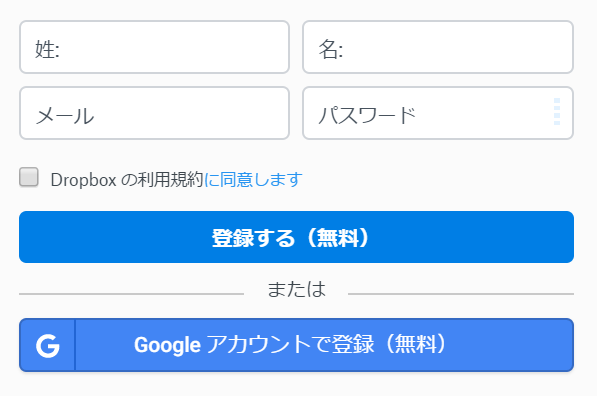597x396 pixels.
Task: Open the blue に同意します link
Action: pos(254,179)
